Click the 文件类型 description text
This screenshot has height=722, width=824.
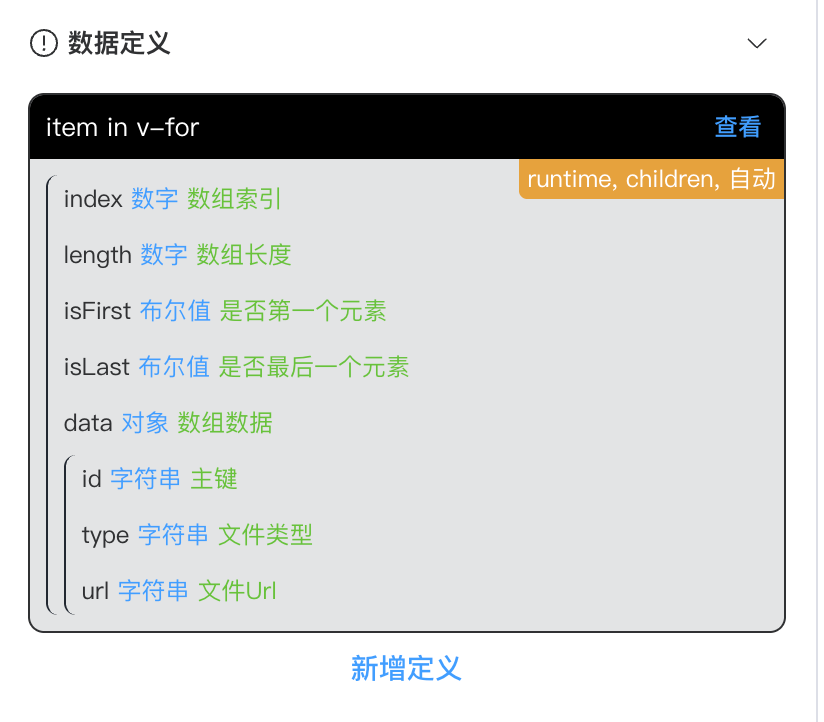[265, 535]
